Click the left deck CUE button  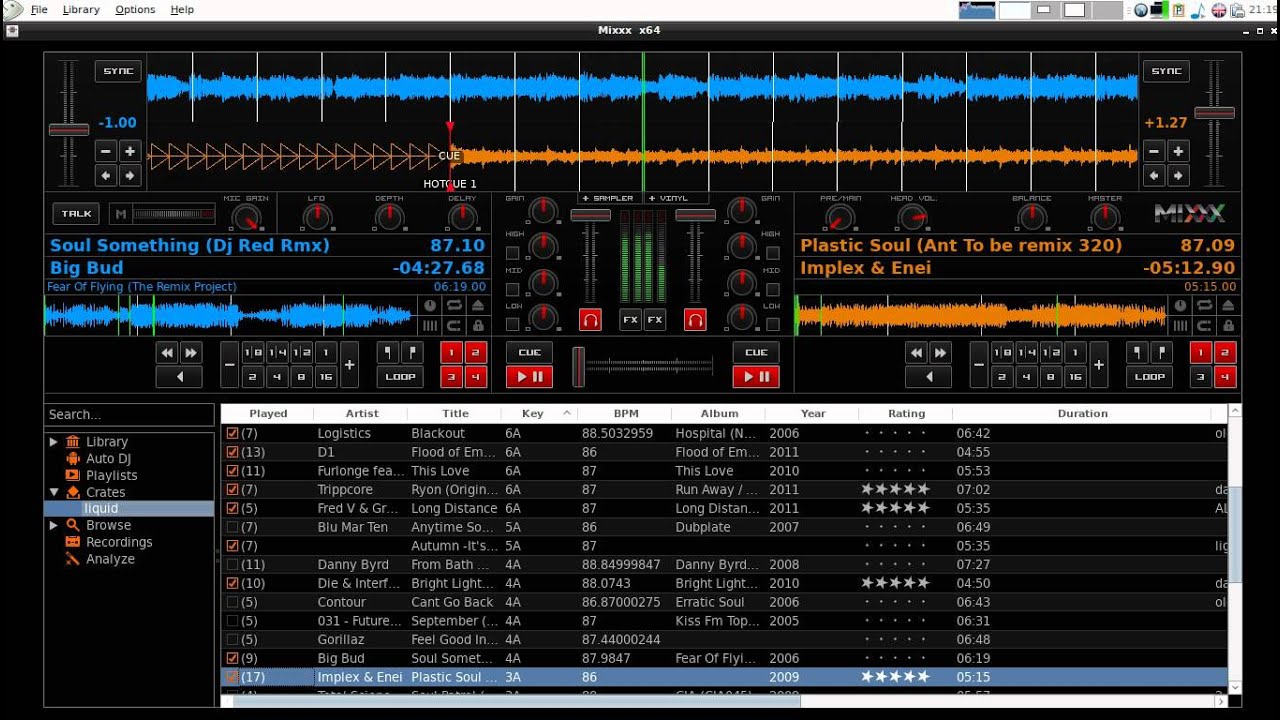pyautogui.click(x=530, y=352)
